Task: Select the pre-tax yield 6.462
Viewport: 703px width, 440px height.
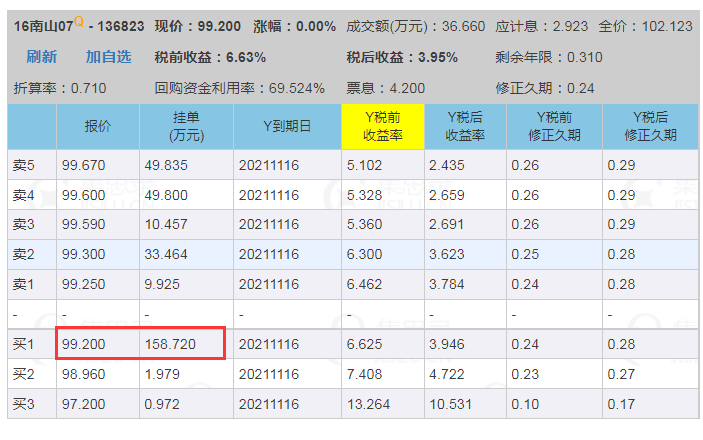Action: tap(364, 284)
